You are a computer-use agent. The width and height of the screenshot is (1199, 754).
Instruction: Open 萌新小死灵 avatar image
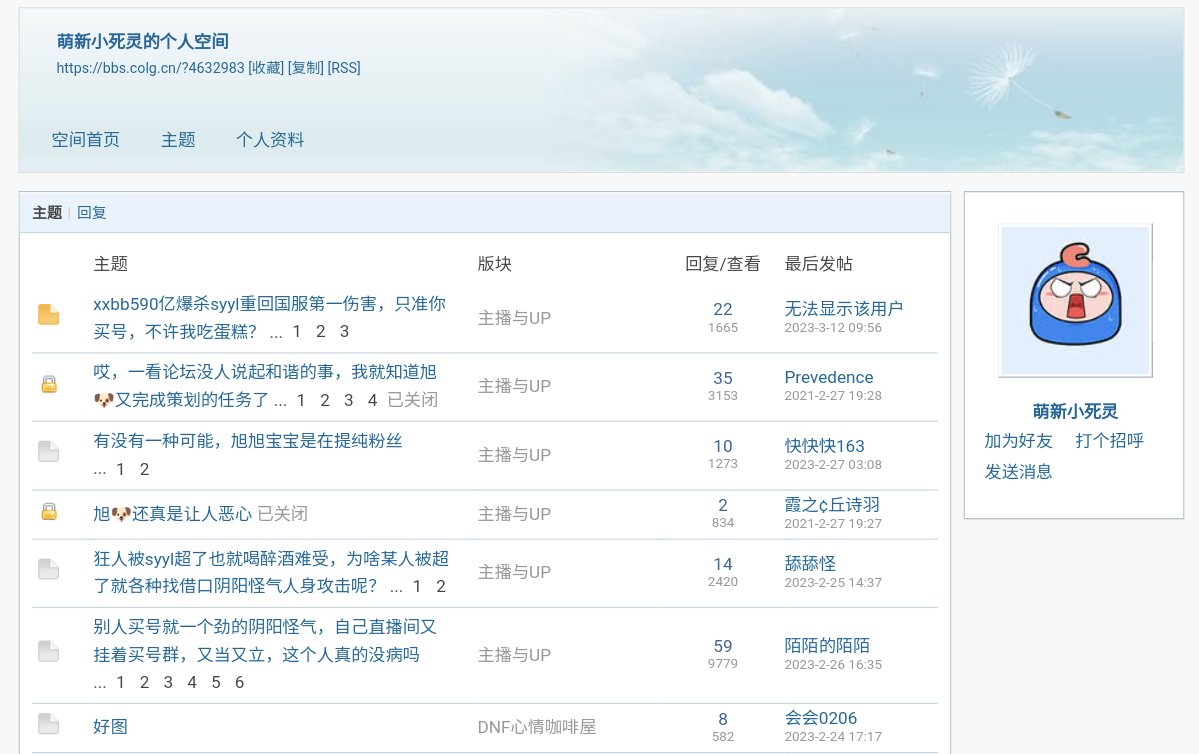(x=1075, y=301)
